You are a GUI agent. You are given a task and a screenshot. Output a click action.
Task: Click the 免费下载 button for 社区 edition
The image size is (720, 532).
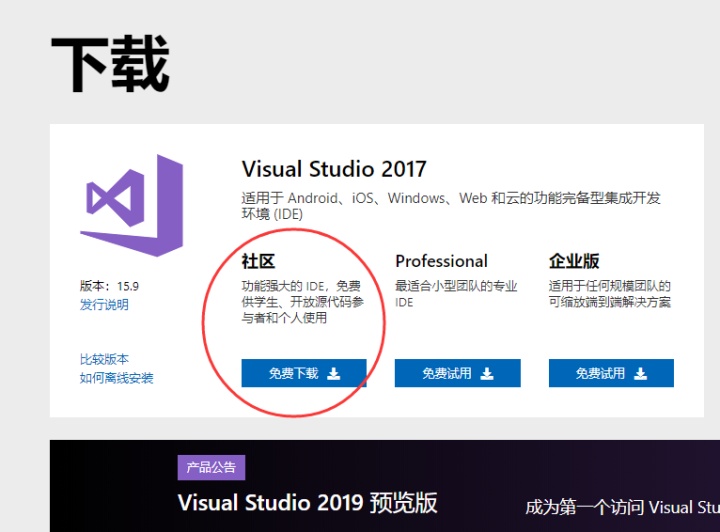pos(304,373)
